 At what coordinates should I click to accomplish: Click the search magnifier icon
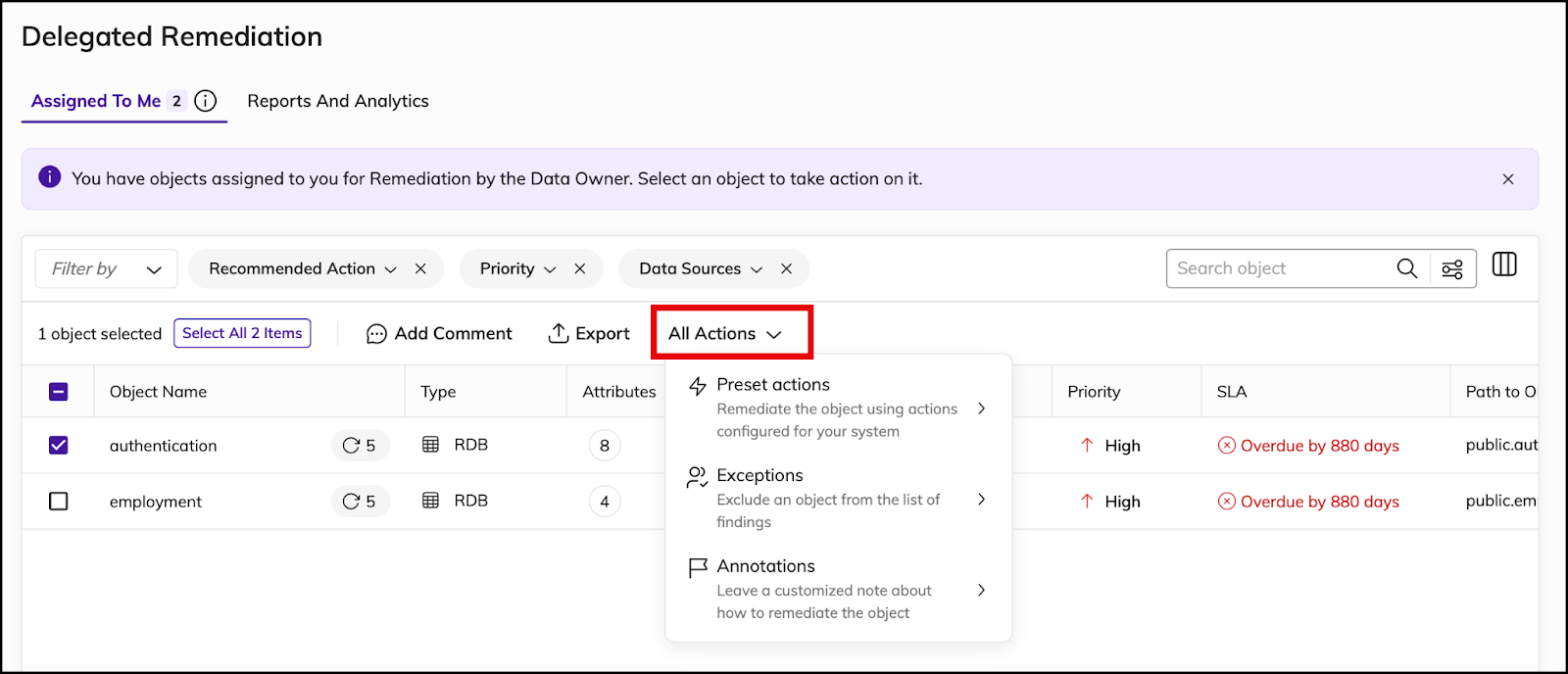1407,268
